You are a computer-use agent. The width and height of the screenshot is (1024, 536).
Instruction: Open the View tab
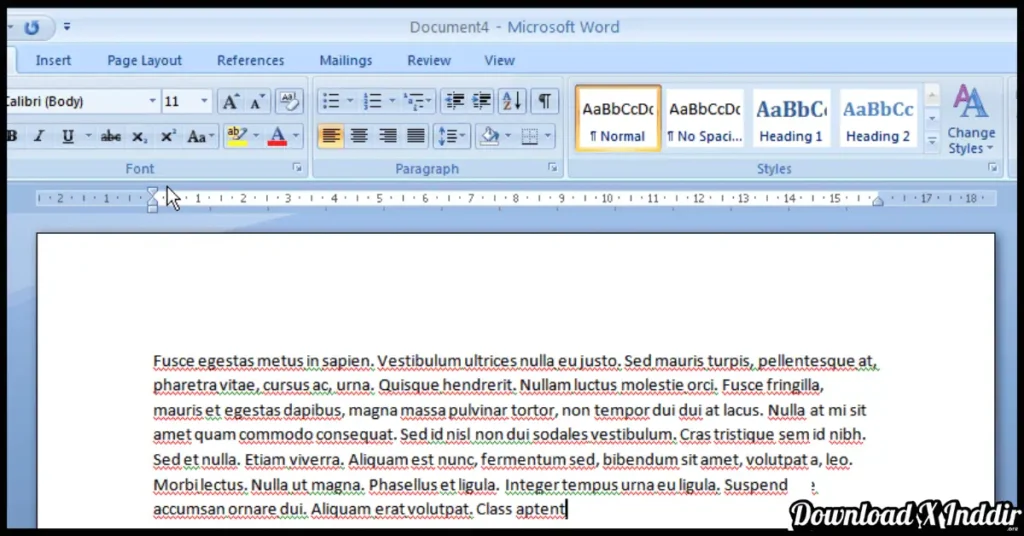(x=500, y=61)
